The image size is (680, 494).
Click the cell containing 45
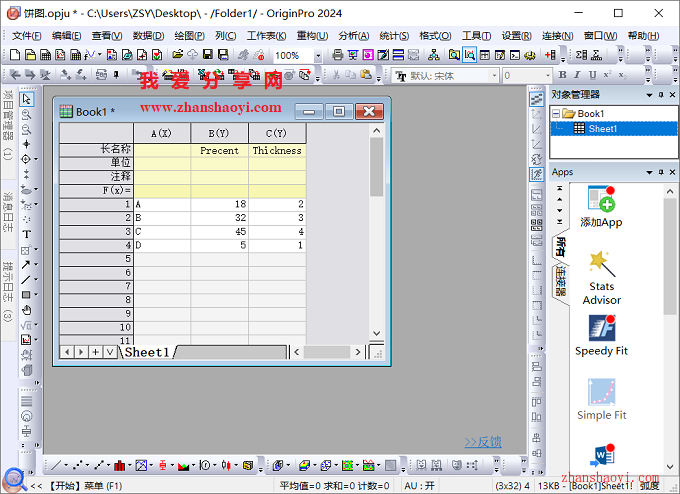tap(219, 232)
